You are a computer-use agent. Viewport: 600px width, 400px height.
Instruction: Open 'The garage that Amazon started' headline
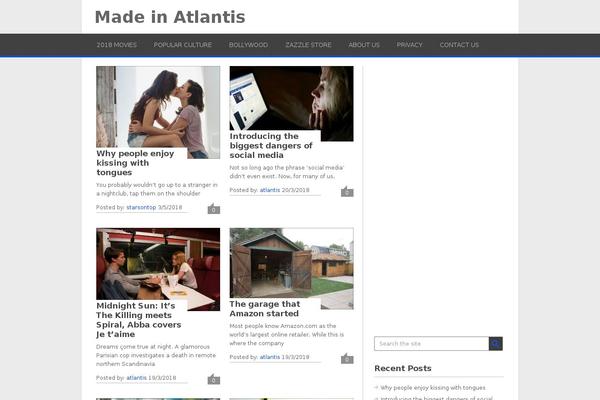pos(265,309)
